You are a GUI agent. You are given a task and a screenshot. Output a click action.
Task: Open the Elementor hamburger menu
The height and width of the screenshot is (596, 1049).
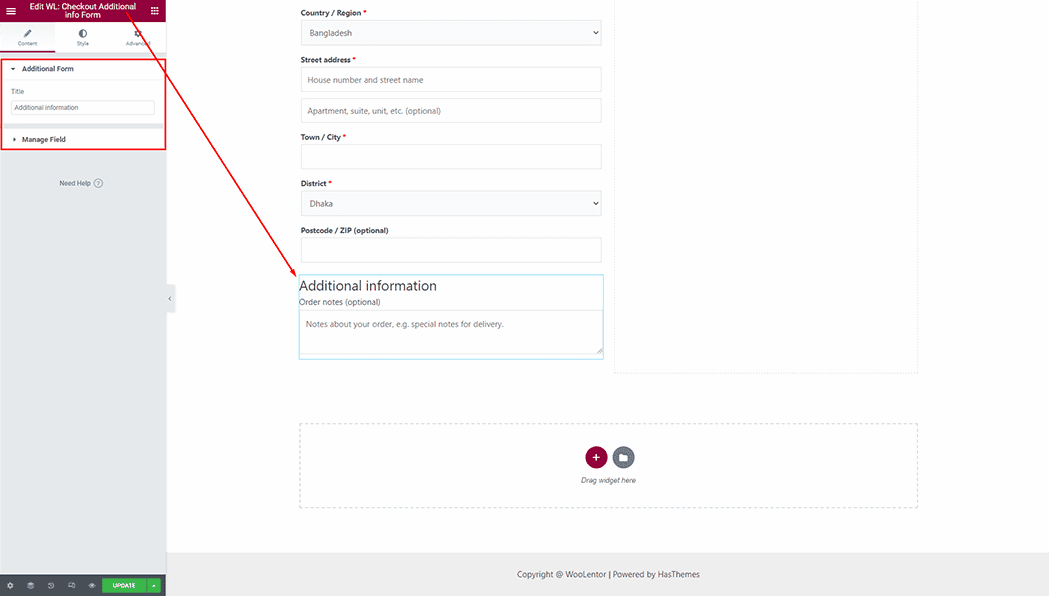[12, 10]
